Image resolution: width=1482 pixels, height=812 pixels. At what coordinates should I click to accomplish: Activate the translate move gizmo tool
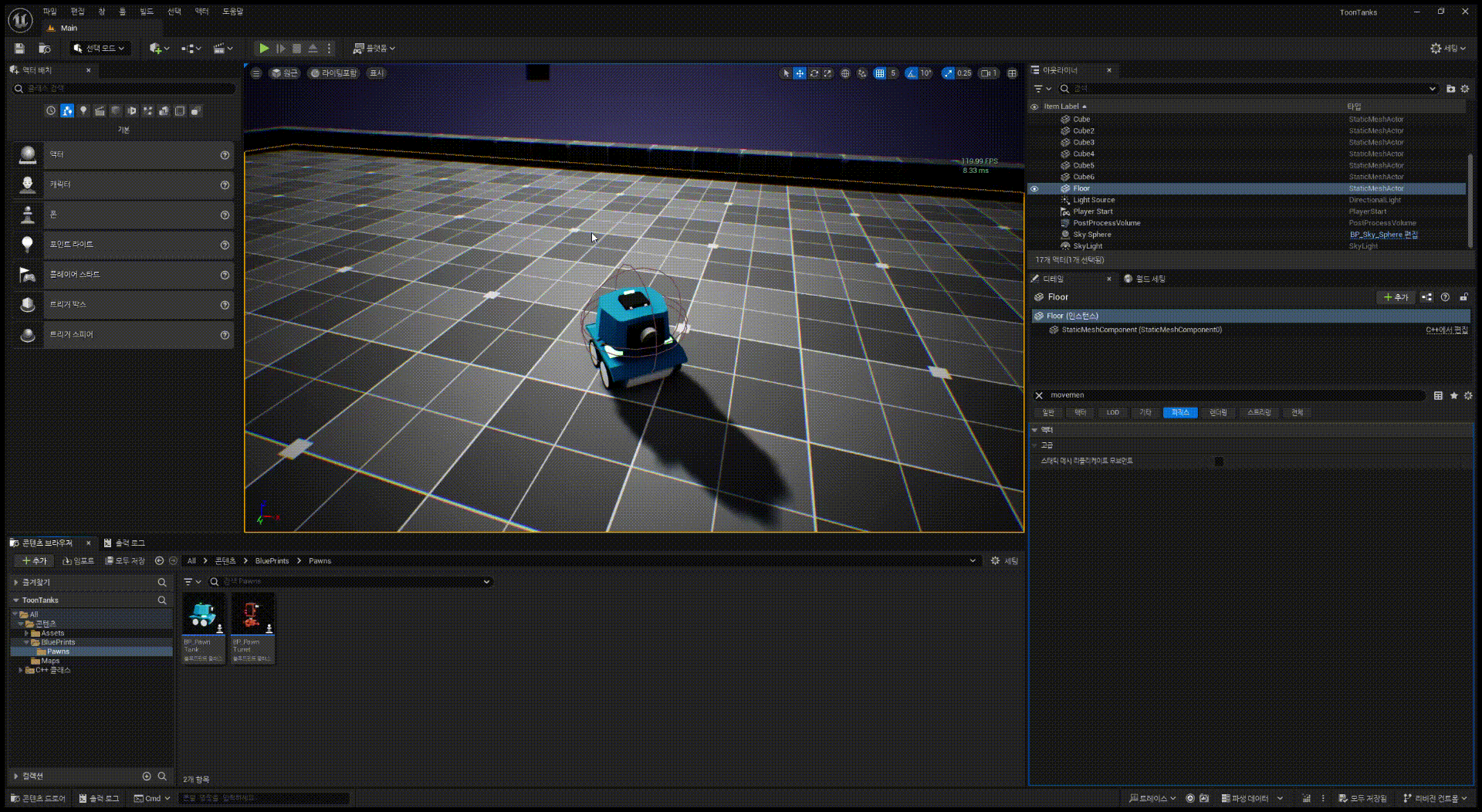800,73
